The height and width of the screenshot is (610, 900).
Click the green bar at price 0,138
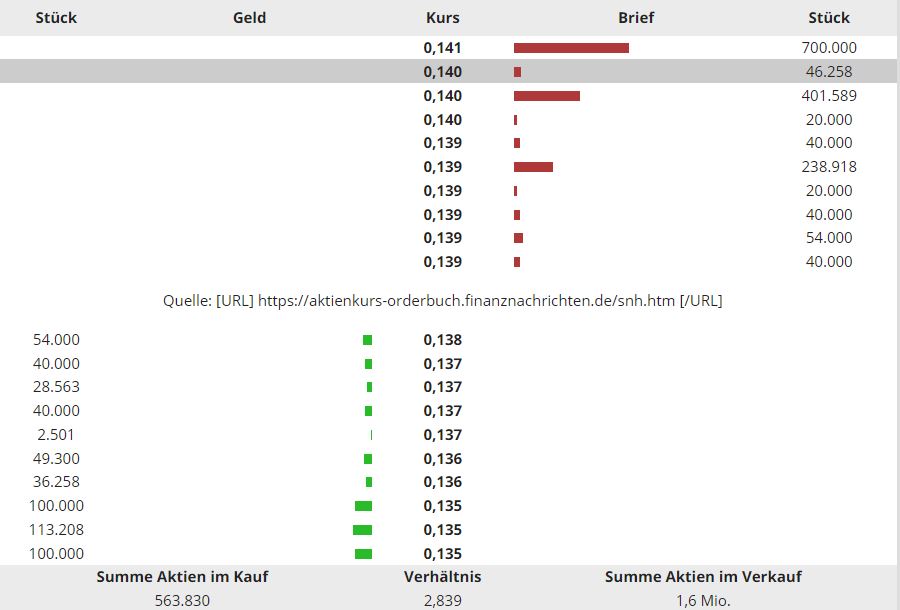pos(367,340)
